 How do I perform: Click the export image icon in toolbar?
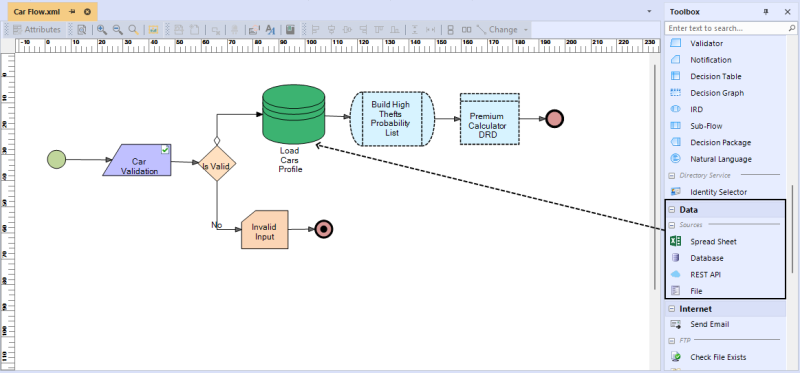254,30
